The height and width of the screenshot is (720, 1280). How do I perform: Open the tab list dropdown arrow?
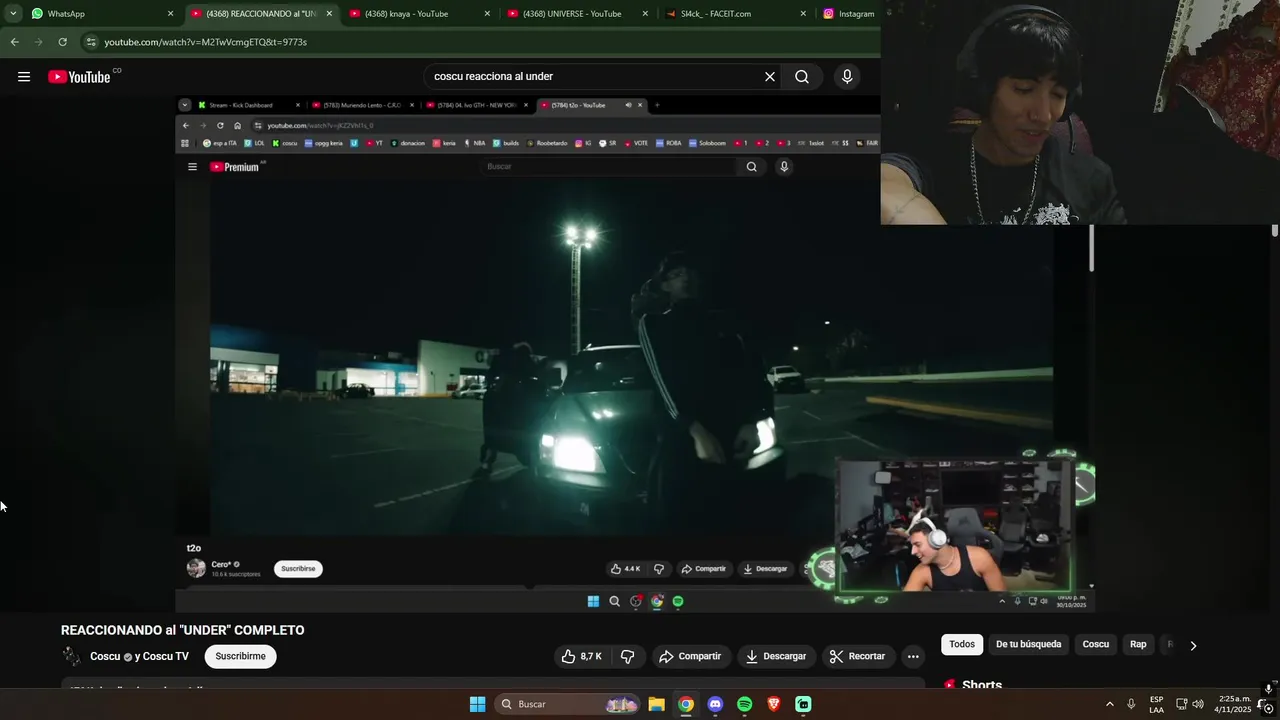(13, 14)
